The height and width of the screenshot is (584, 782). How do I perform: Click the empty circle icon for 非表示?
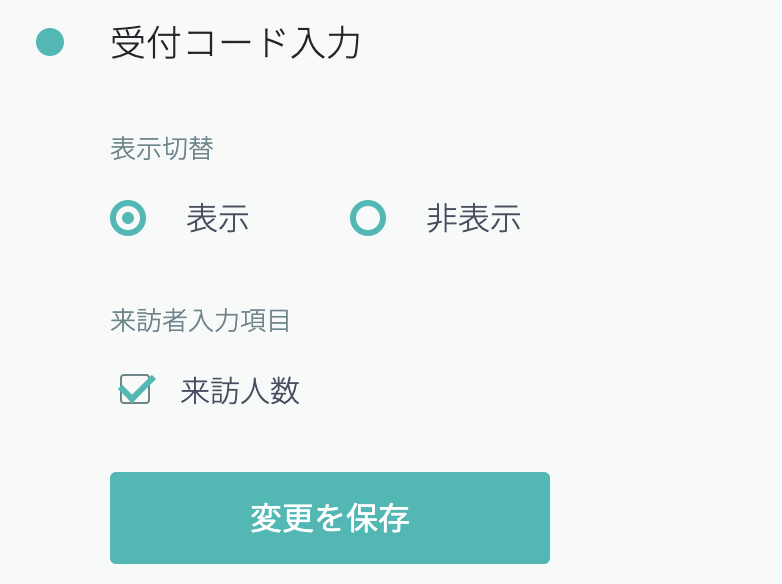point(368,218)
